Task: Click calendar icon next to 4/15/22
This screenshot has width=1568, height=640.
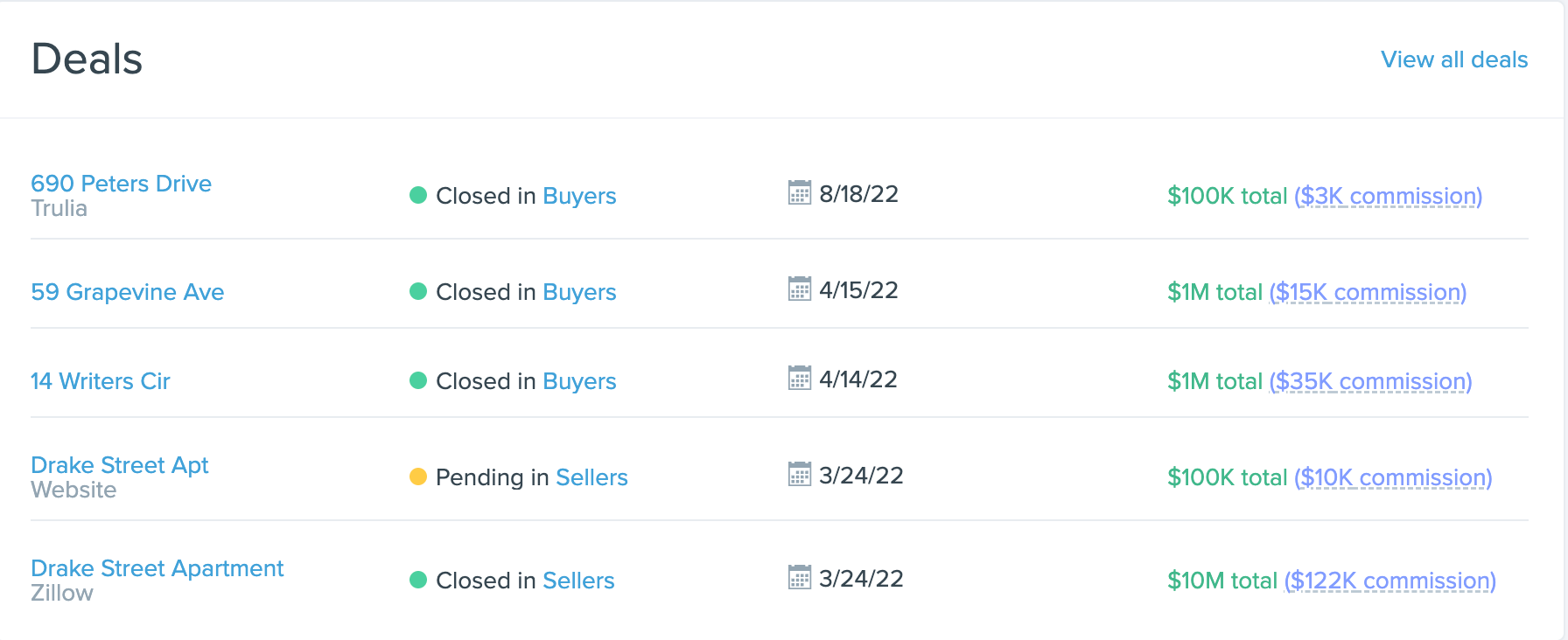Action: (x=800, y=289)
